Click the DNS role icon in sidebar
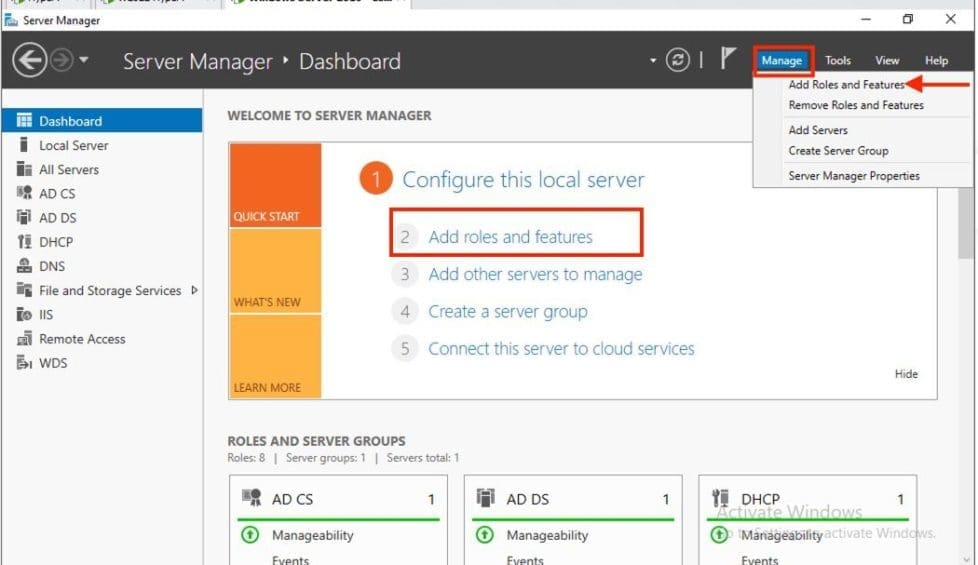This screenshot has width=978, height=565. tap(25, 266)
